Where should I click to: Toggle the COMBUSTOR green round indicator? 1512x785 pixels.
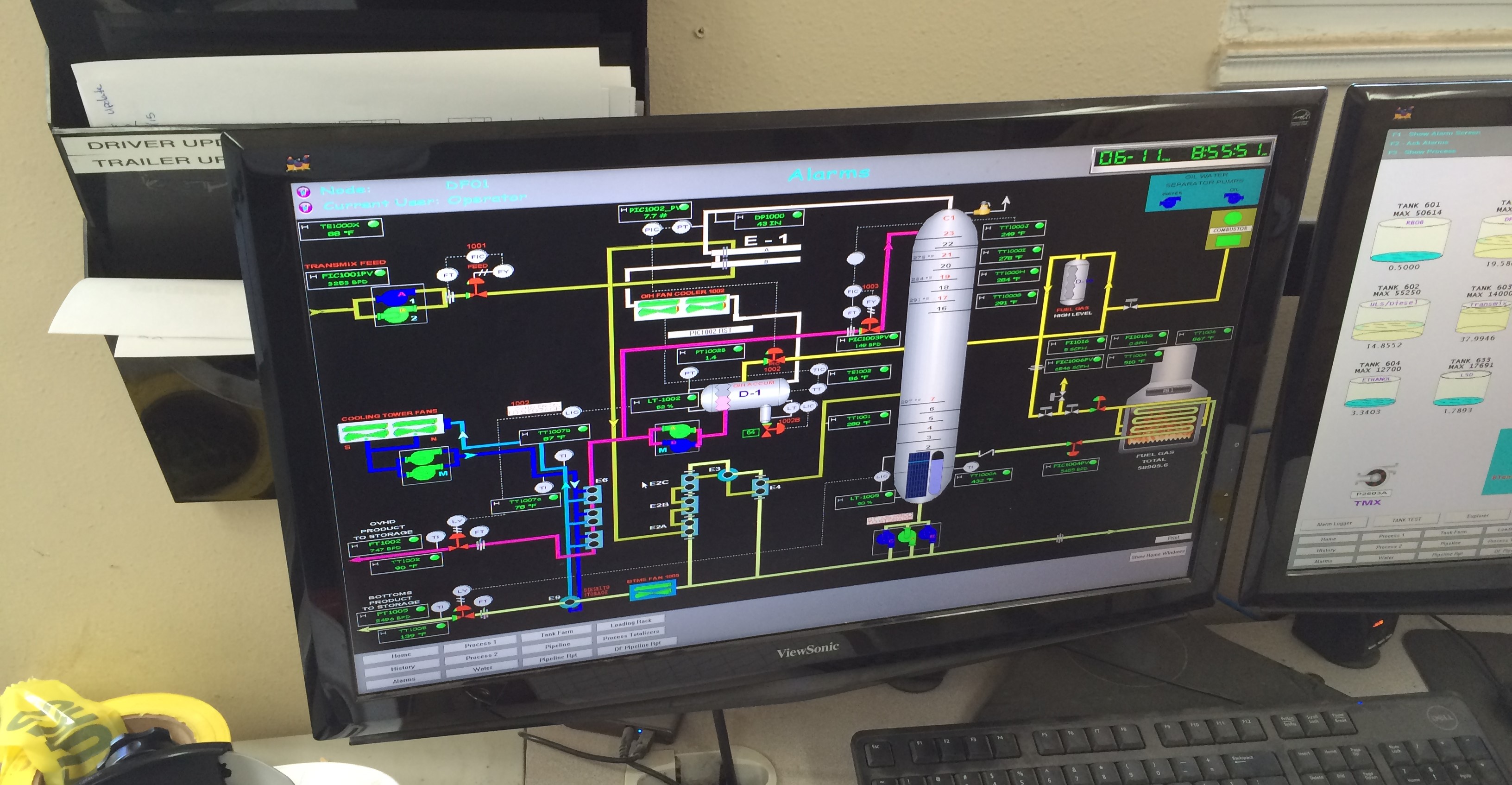pyautogui.click(x=1233, y=218)
